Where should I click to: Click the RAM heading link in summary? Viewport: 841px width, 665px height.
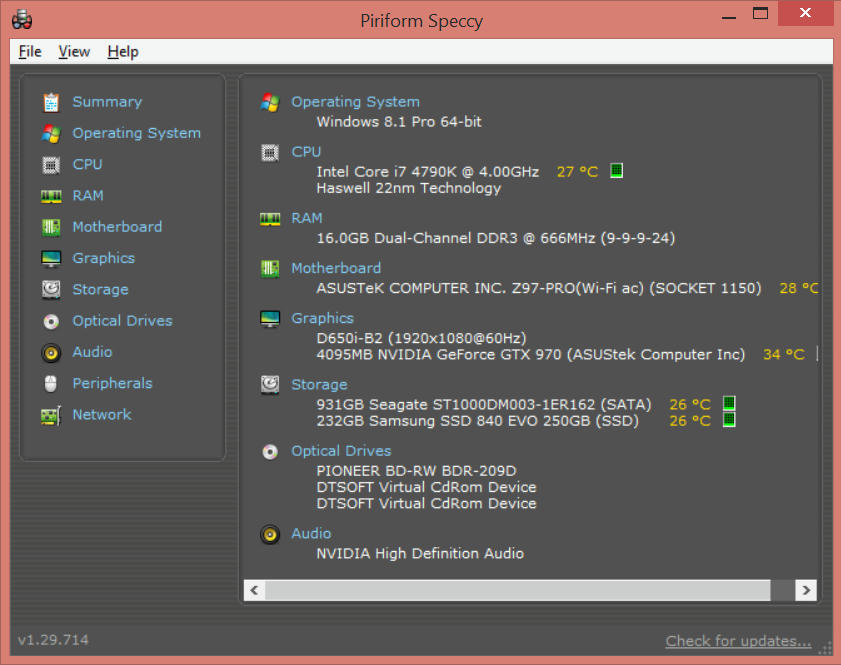307,219
